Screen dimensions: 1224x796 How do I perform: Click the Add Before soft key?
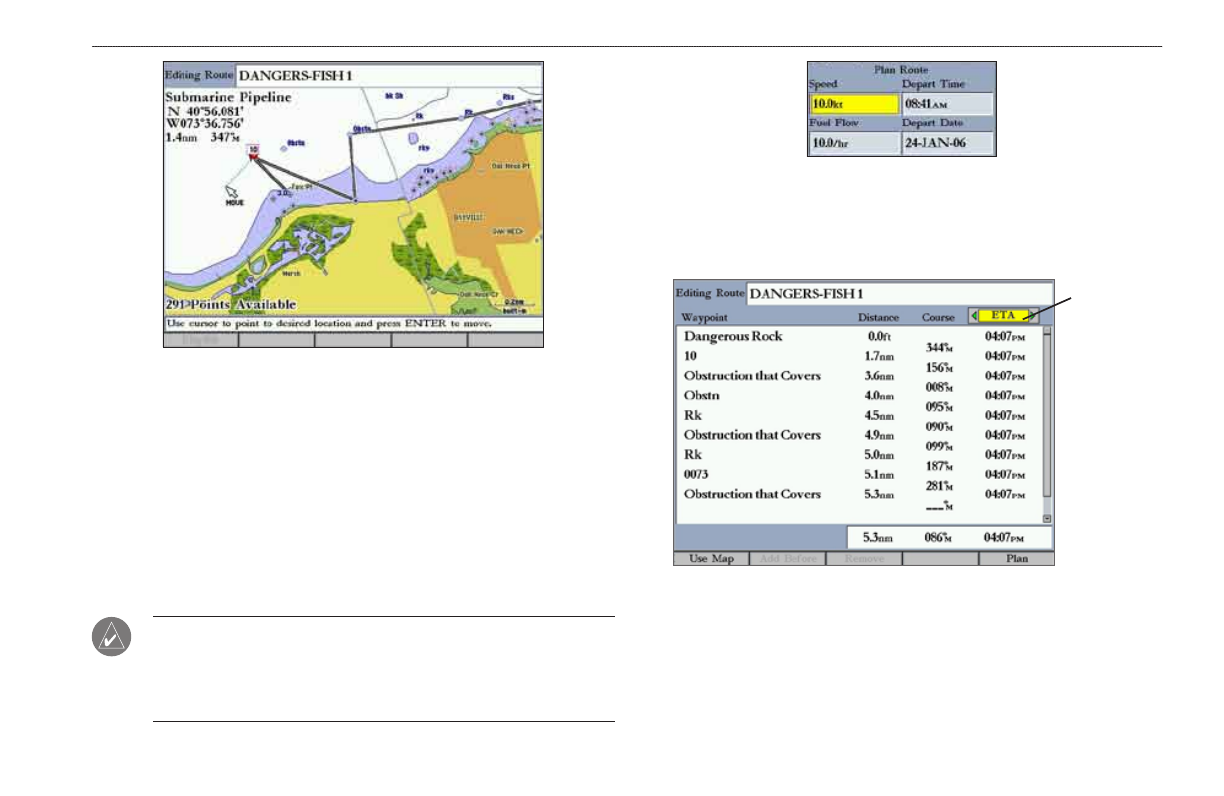[x=787, y=558]
